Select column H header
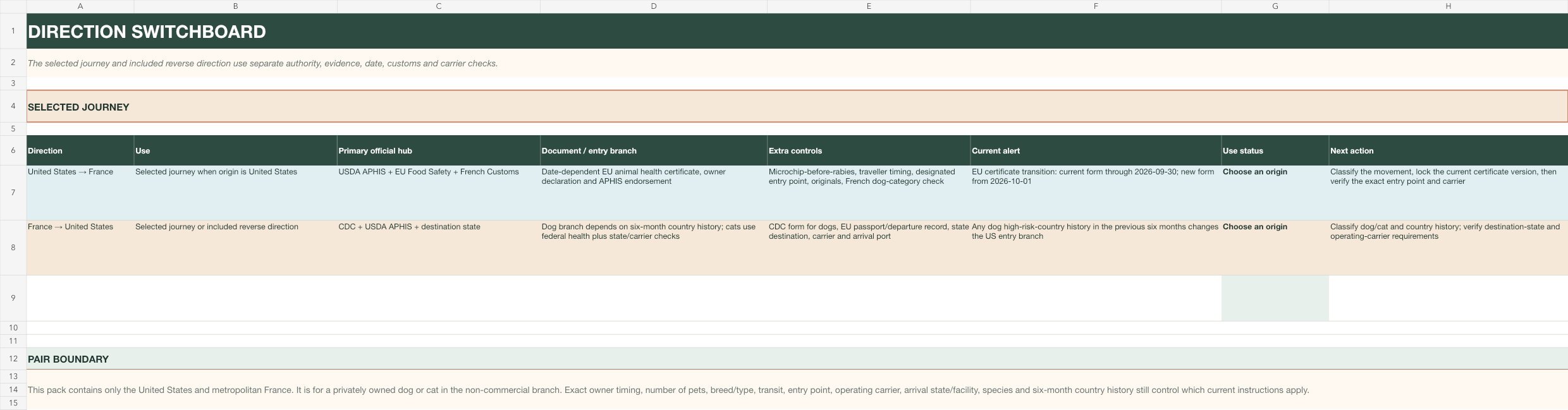 point(1448,6)
